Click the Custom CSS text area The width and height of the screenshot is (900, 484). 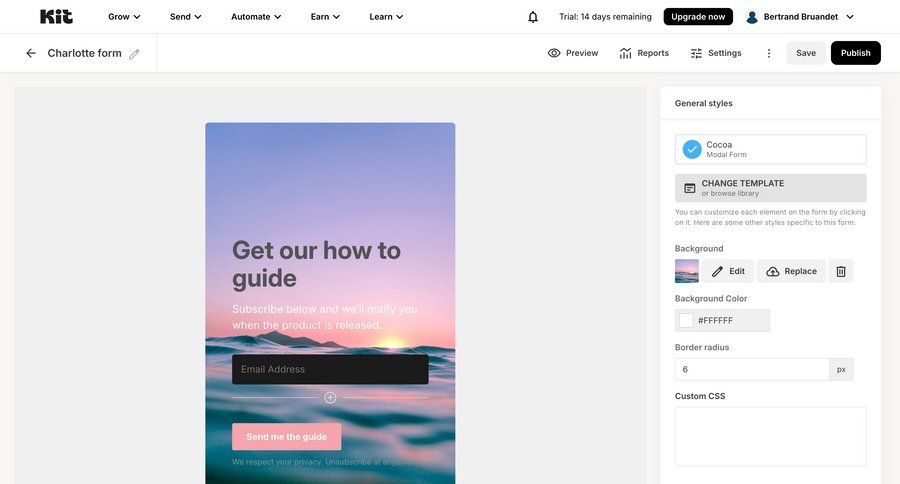pyautogui.click(x=770, y=436)
